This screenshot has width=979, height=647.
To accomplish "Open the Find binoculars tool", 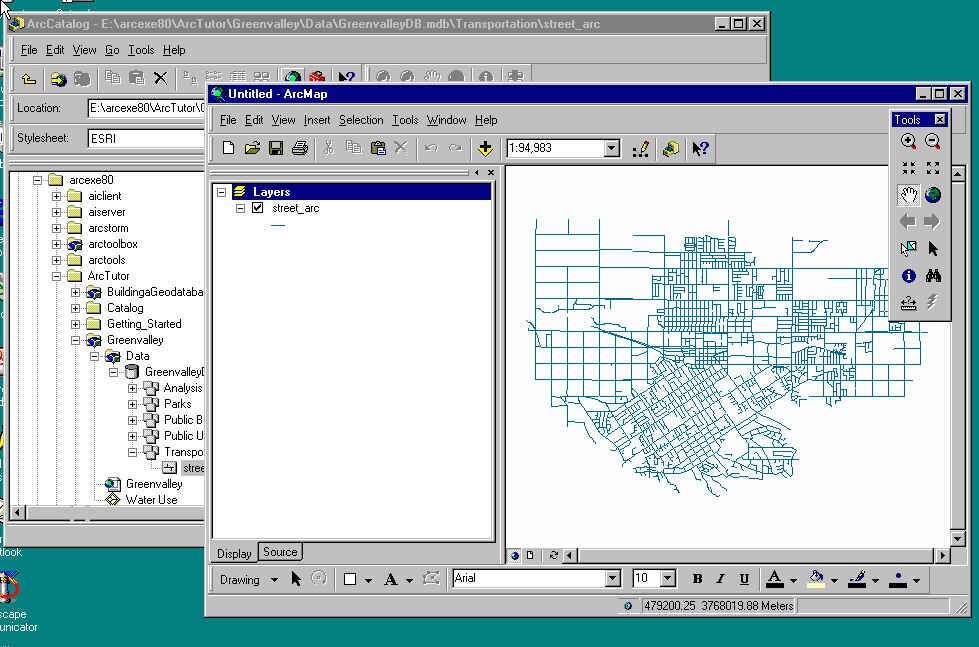I will [933, 275].
